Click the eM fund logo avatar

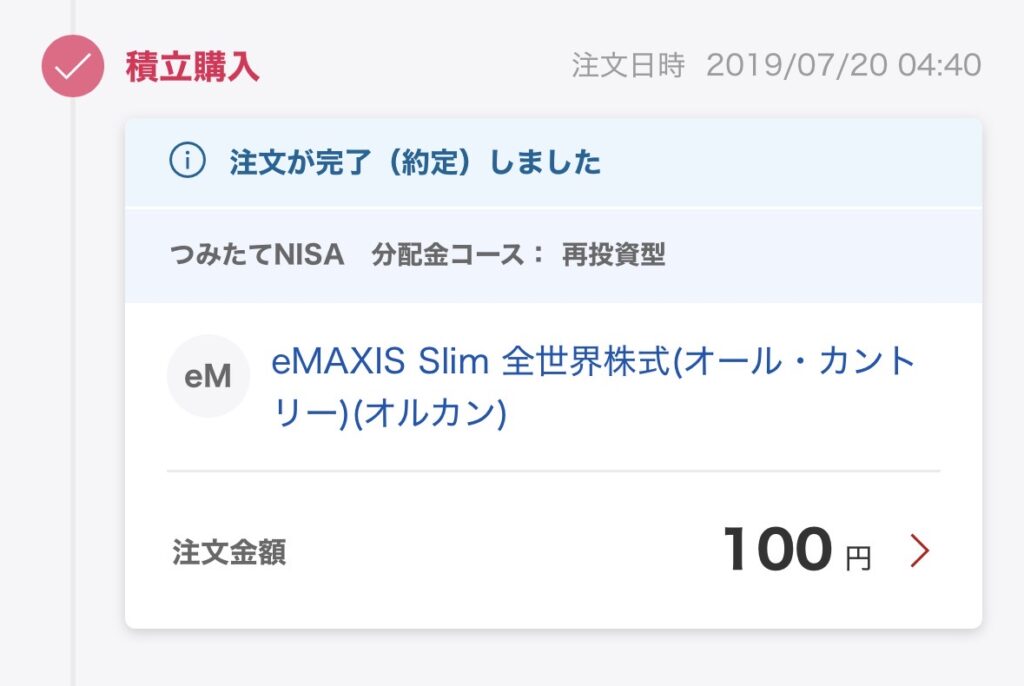(x=208, y=376)
